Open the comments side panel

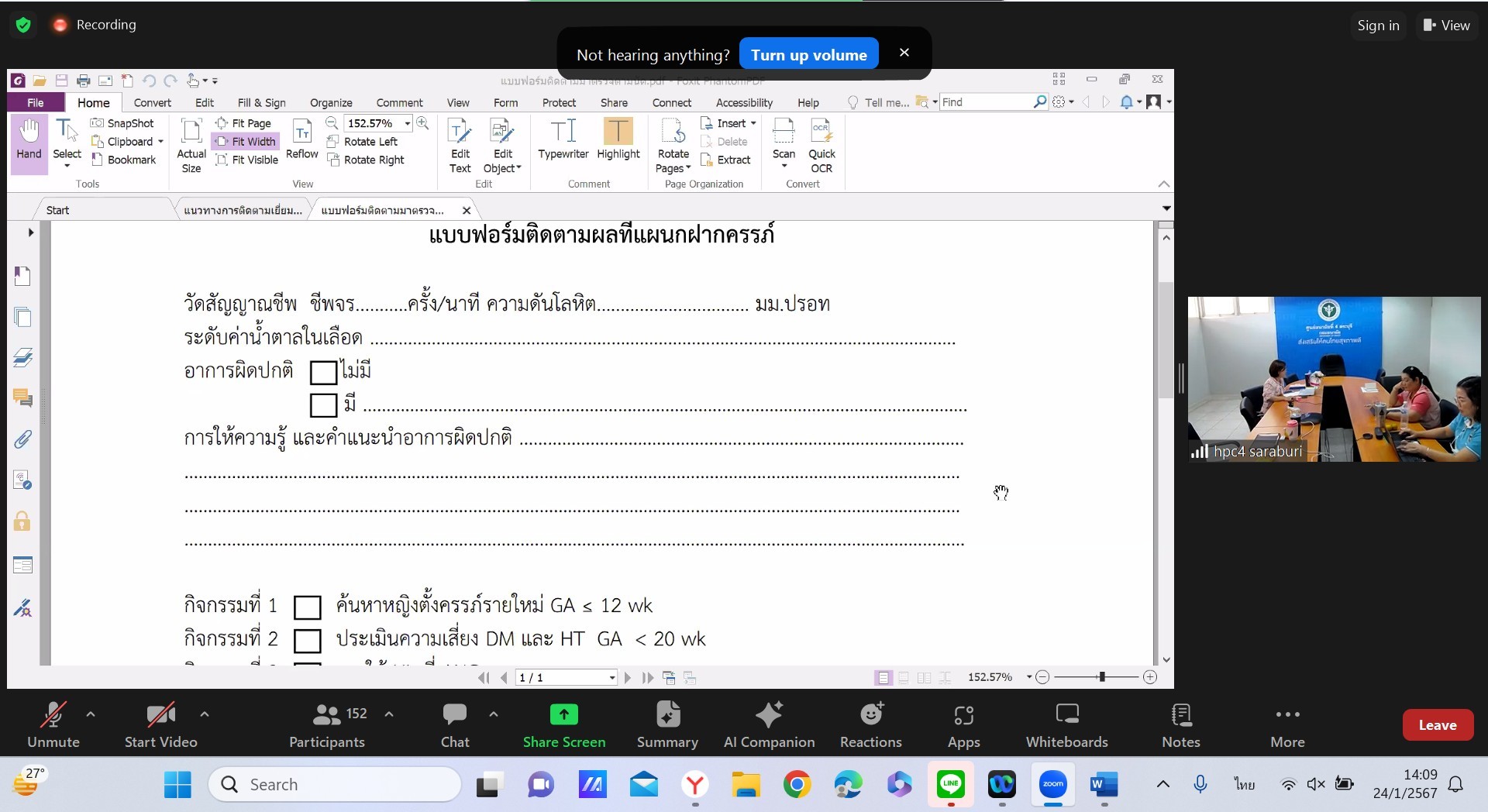(22, 398)
